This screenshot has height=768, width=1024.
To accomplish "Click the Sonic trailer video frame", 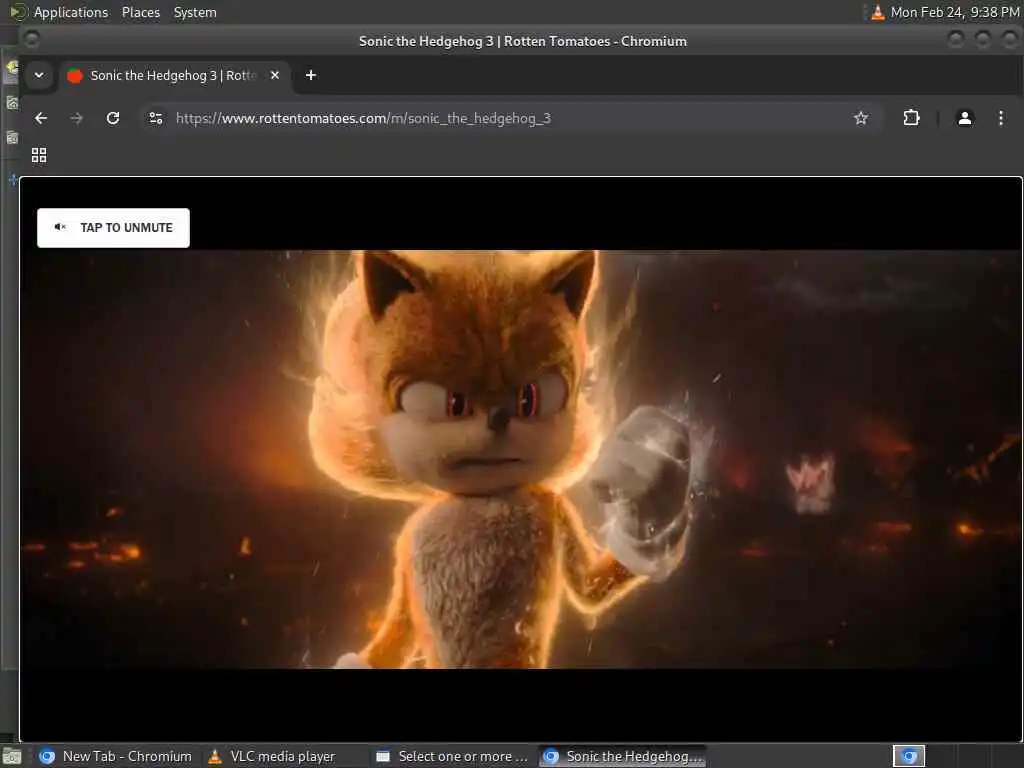I will click(520, 459).
